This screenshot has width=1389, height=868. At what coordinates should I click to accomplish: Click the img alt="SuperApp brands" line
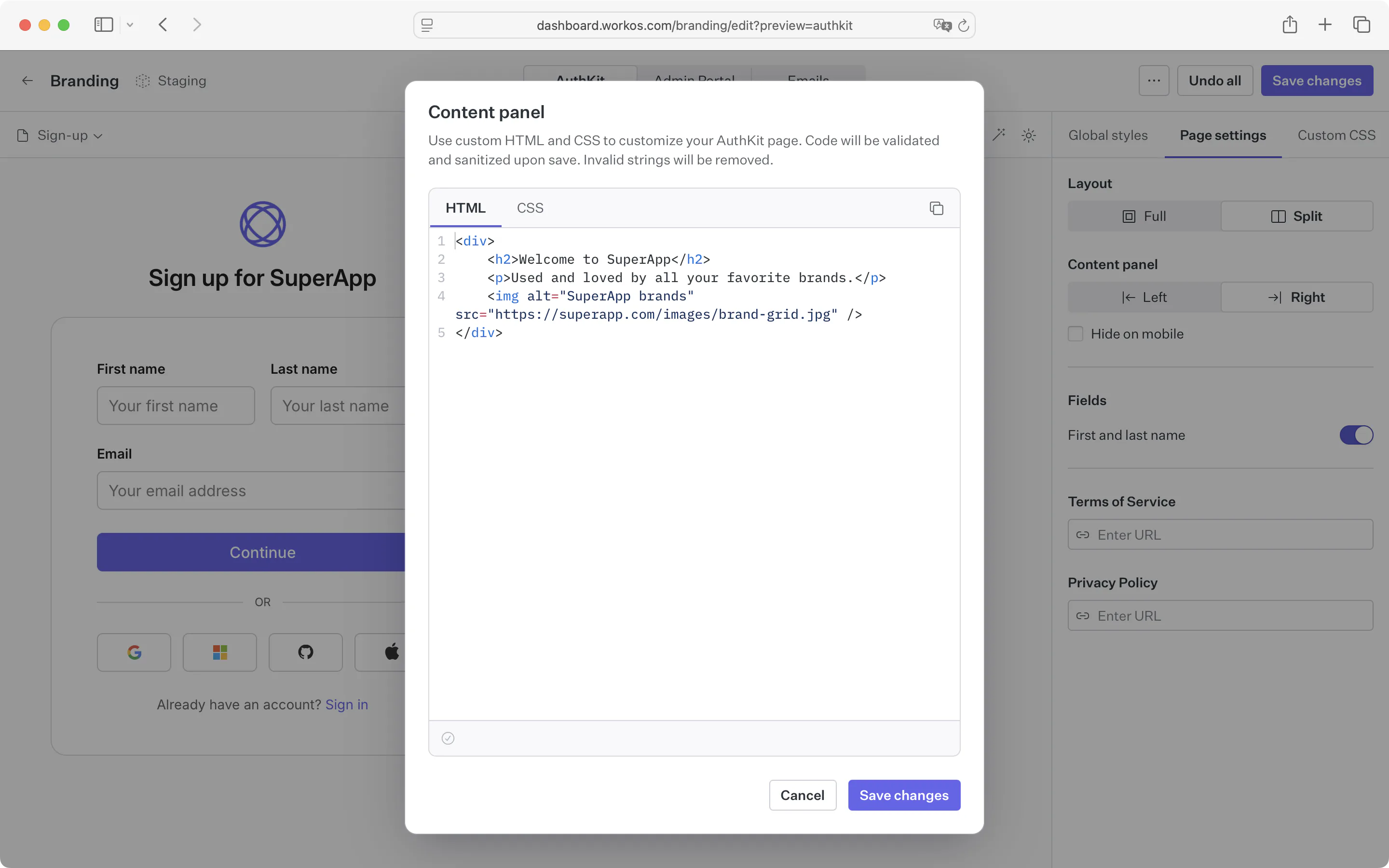(x=590, y=296)
